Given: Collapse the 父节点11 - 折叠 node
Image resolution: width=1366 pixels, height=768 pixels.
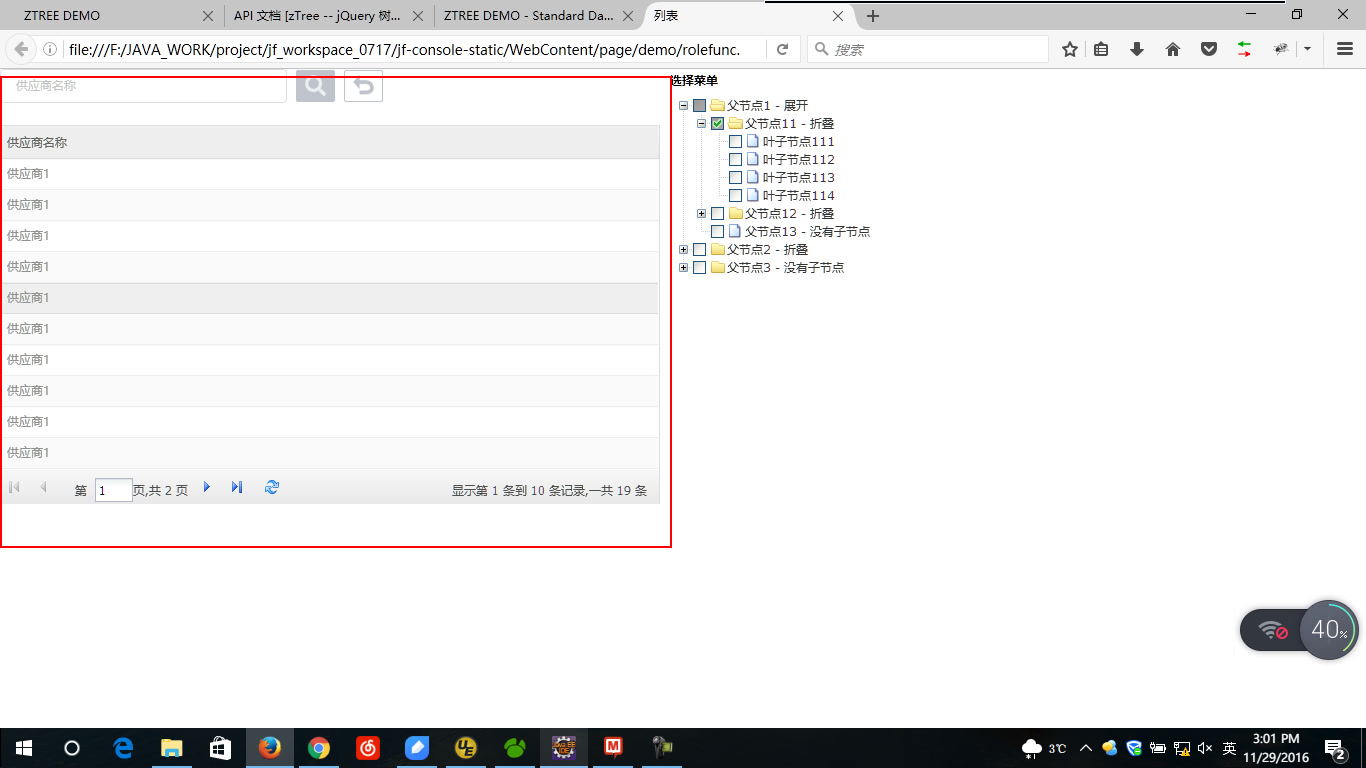Looking at the screenshot, I should 701,124.
